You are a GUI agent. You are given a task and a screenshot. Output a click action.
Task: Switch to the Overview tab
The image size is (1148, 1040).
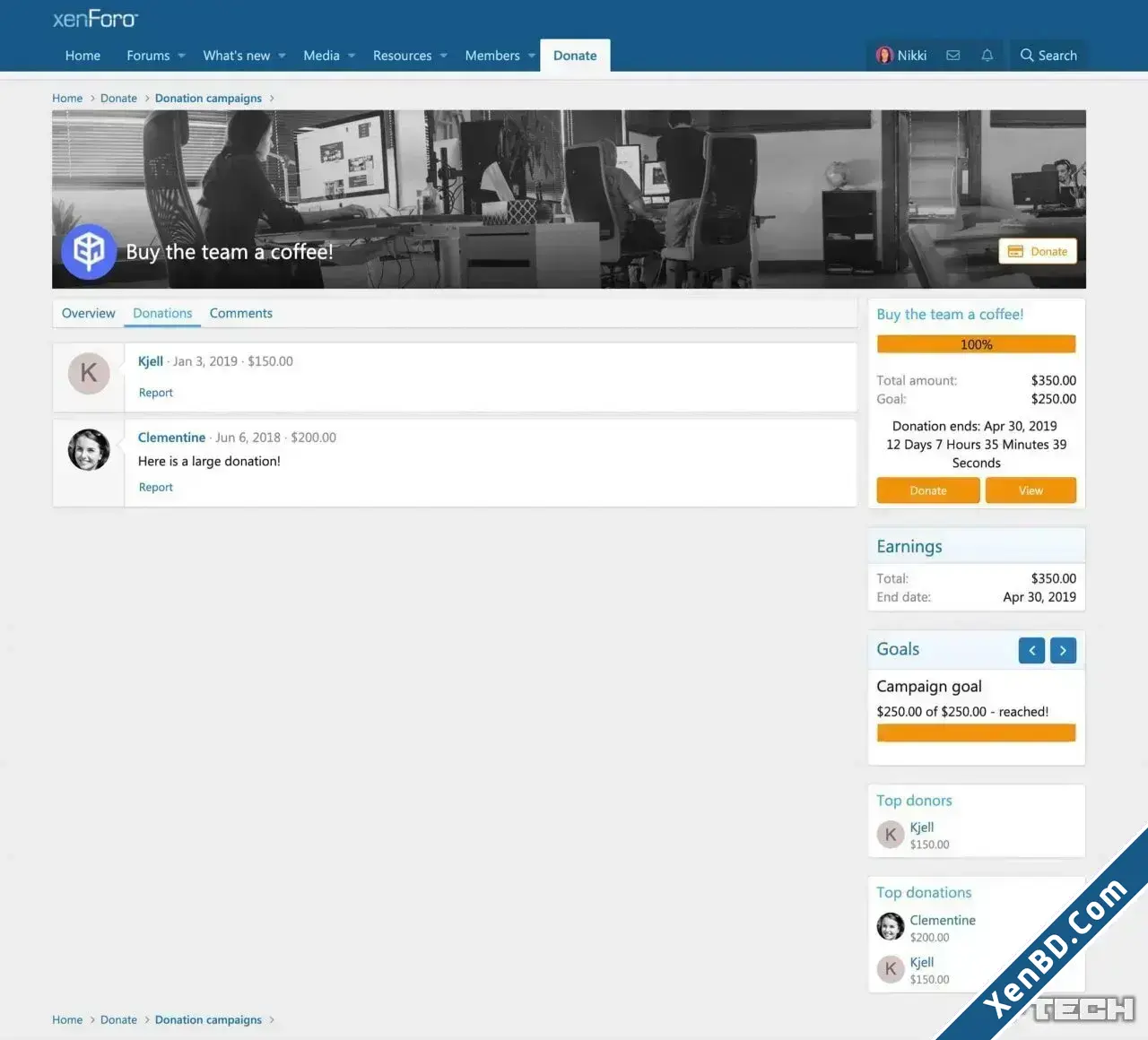(x=88, y=314)
